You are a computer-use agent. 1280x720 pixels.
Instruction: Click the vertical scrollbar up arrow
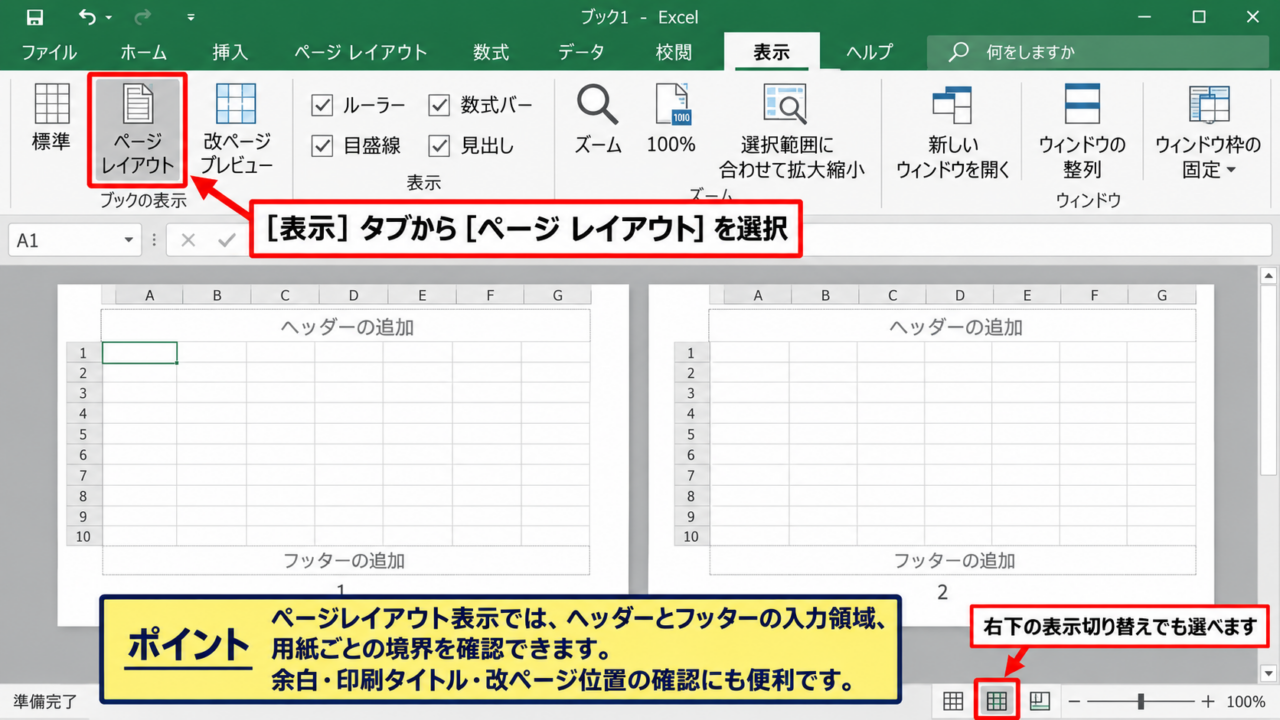point(1270,275)
